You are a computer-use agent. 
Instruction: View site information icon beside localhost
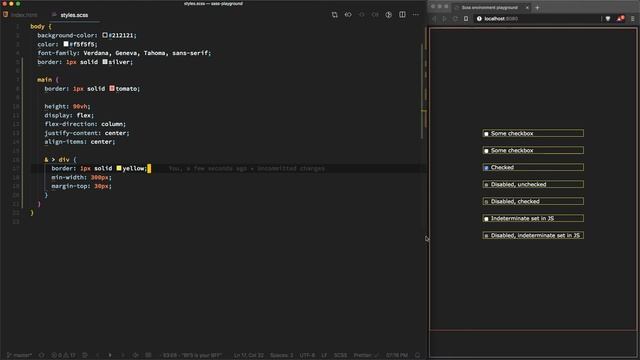(479, 19)
